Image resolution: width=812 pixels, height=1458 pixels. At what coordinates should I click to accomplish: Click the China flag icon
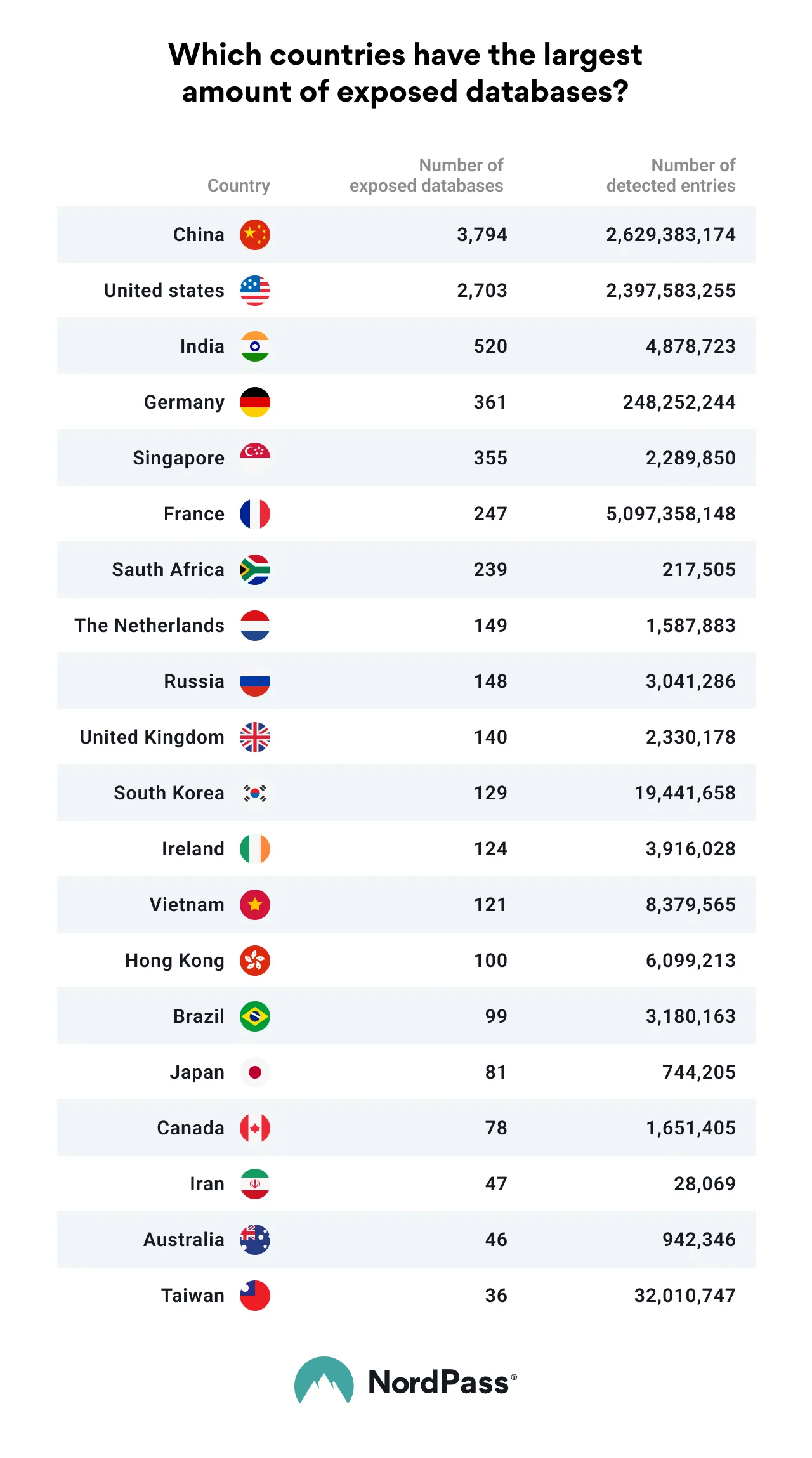click(x=255, y=235)
